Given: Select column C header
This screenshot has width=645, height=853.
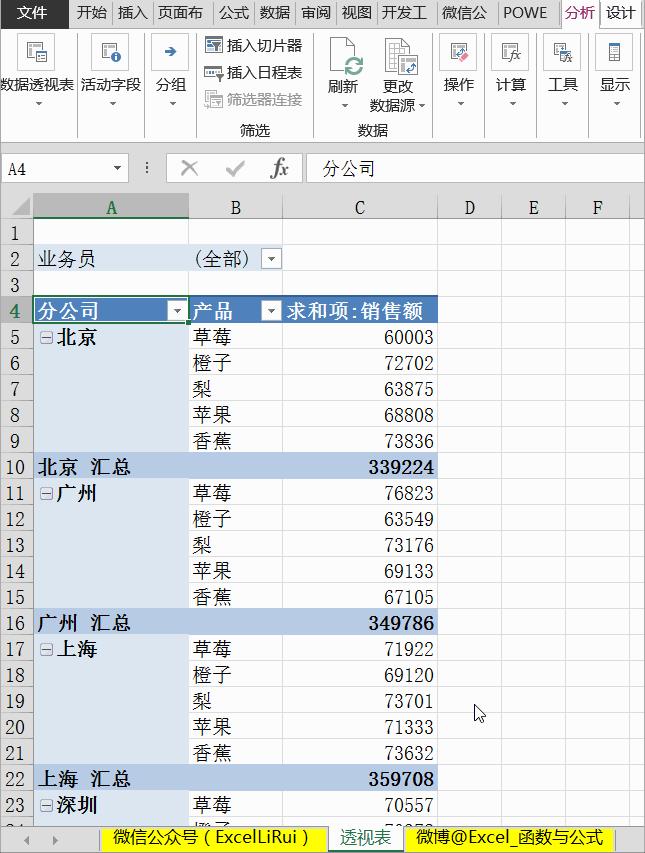Looking at the screenshot, I should click(x=359, y=207).
